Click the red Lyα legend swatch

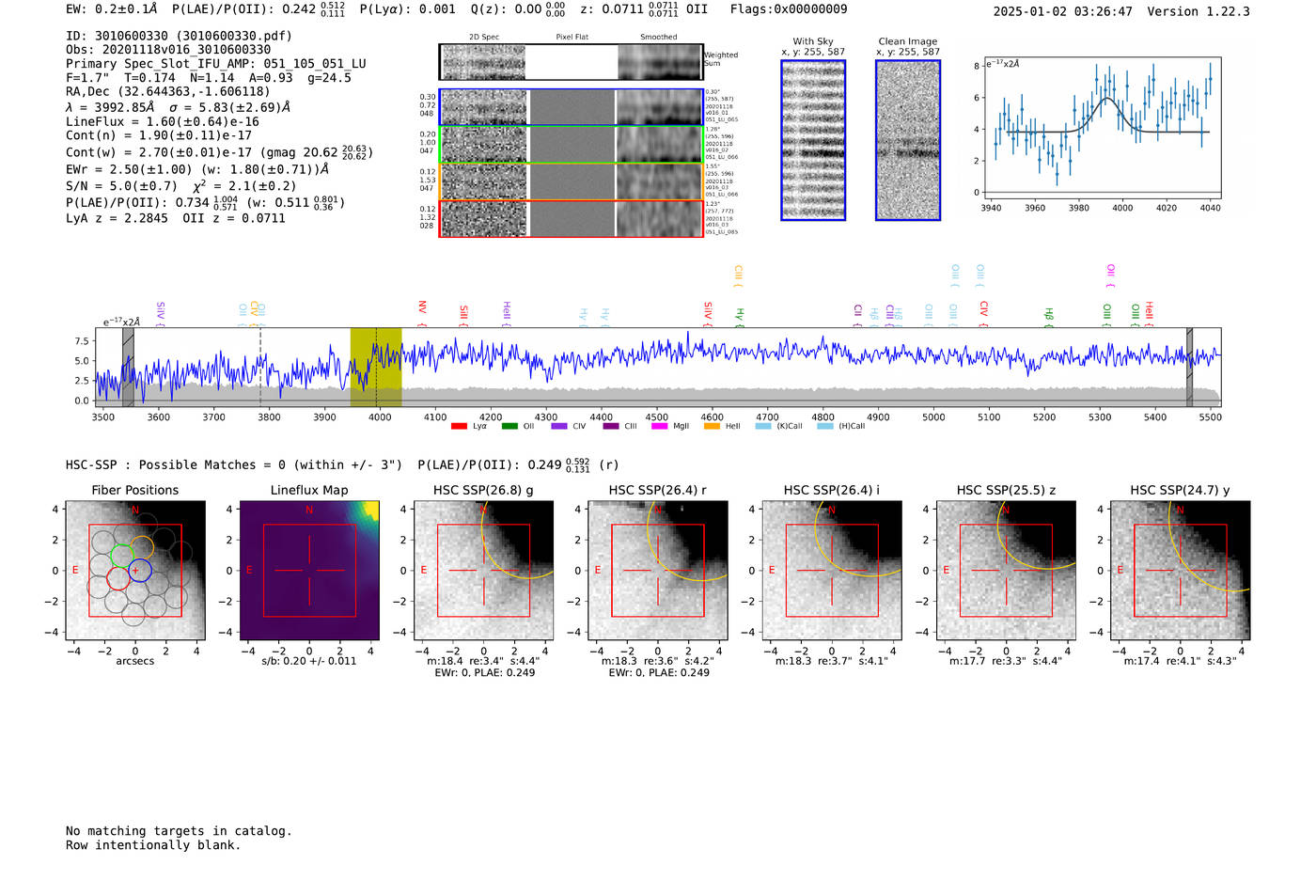459,426
